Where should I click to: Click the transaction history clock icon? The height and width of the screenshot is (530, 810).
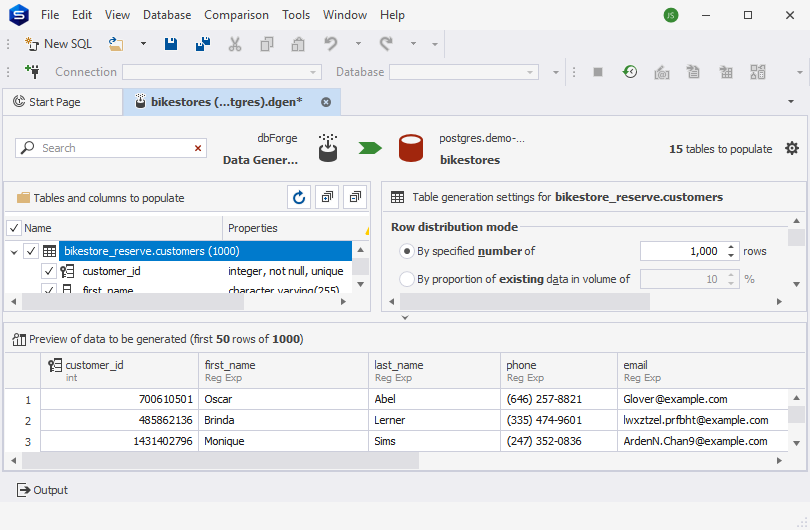[630, 72]
